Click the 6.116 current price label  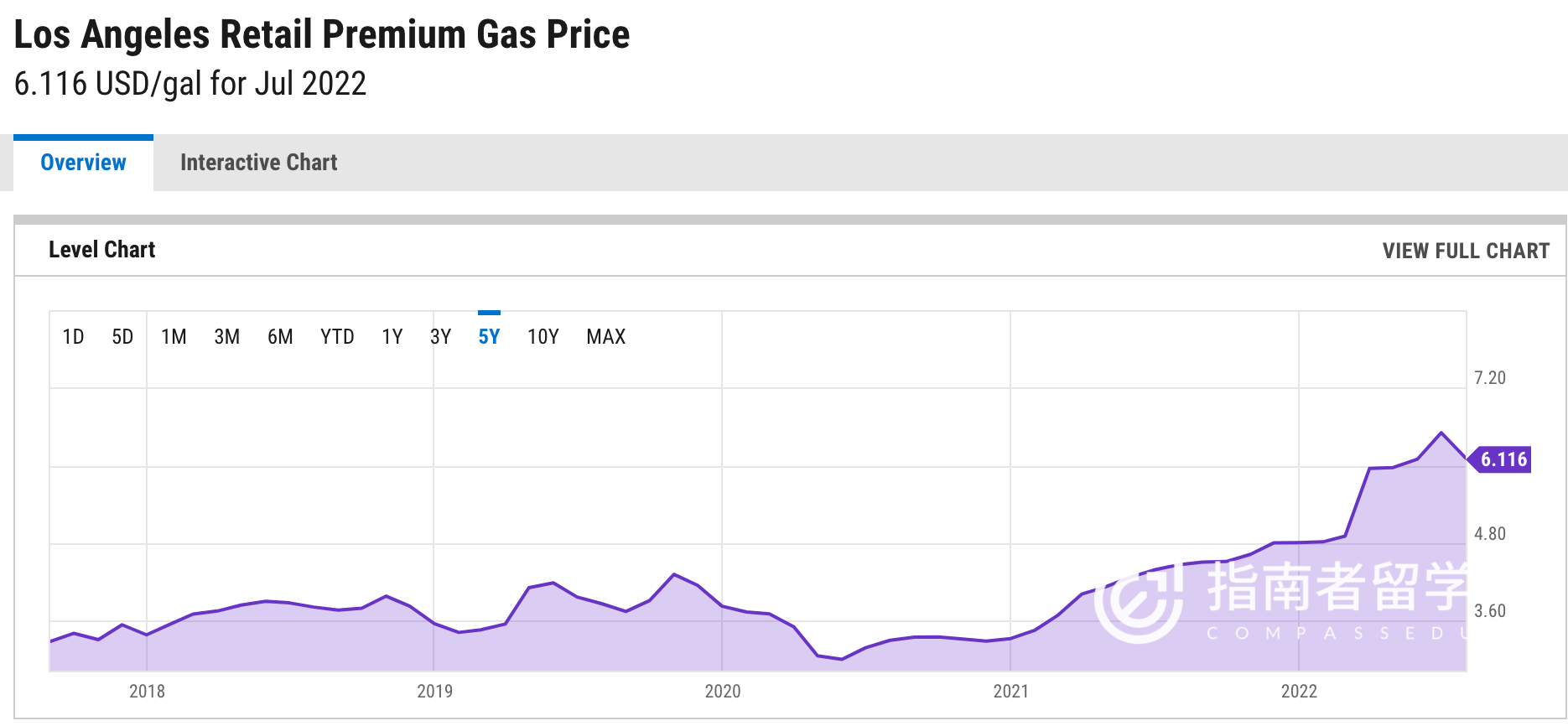(x=1503, y=459)
